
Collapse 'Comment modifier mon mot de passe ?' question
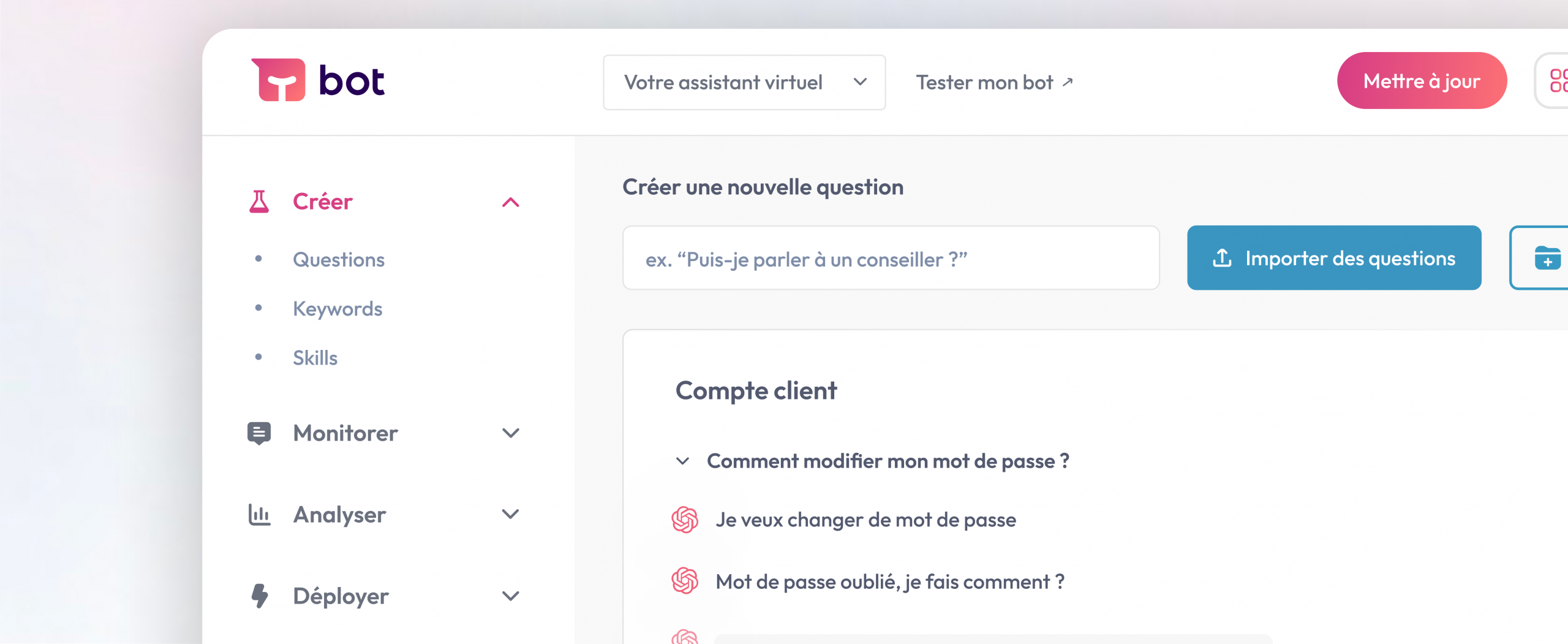point(682,461)
